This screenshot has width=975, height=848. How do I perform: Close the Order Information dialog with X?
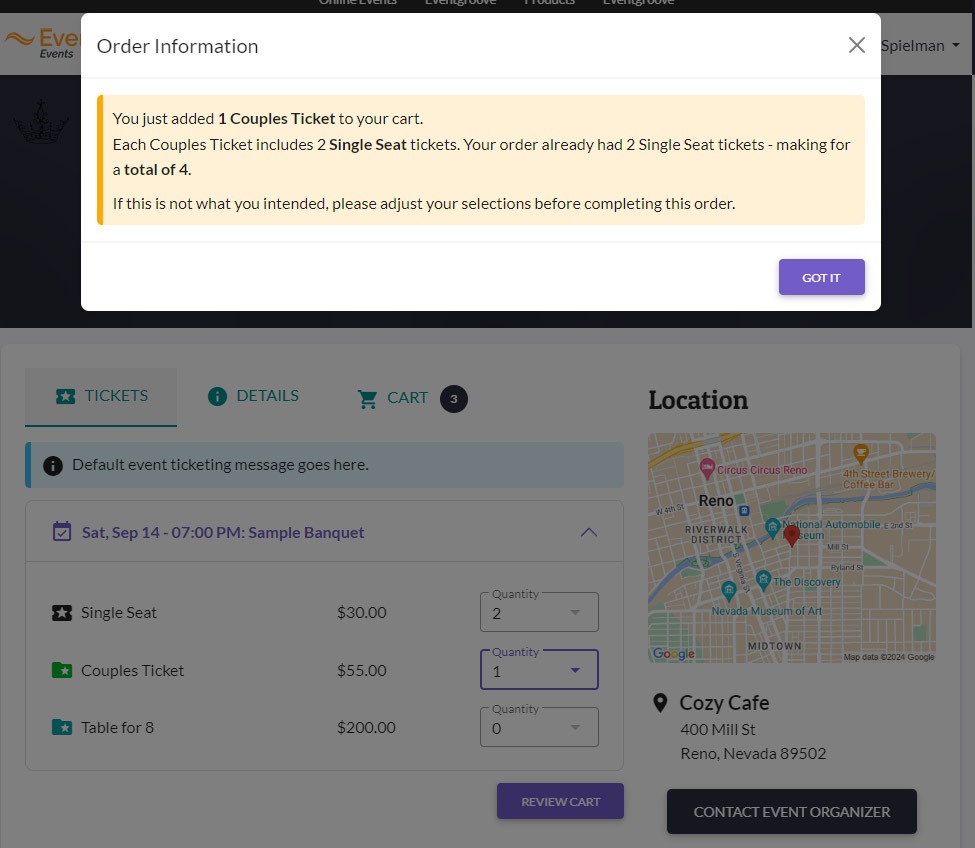856,45
